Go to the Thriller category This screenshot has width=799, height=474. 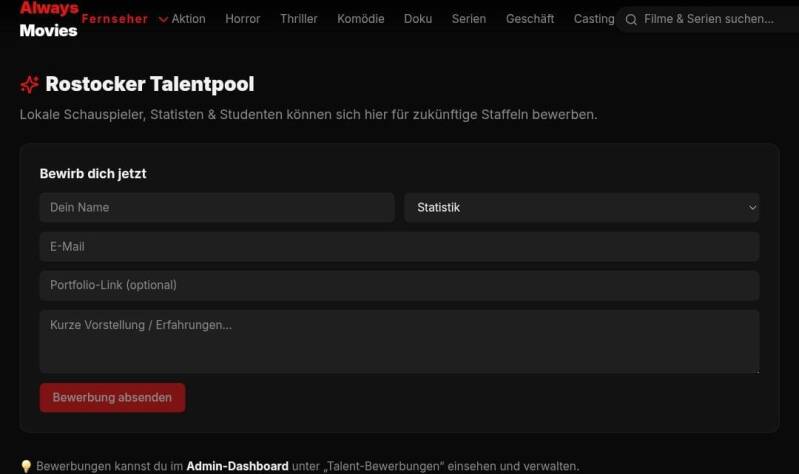299,19
